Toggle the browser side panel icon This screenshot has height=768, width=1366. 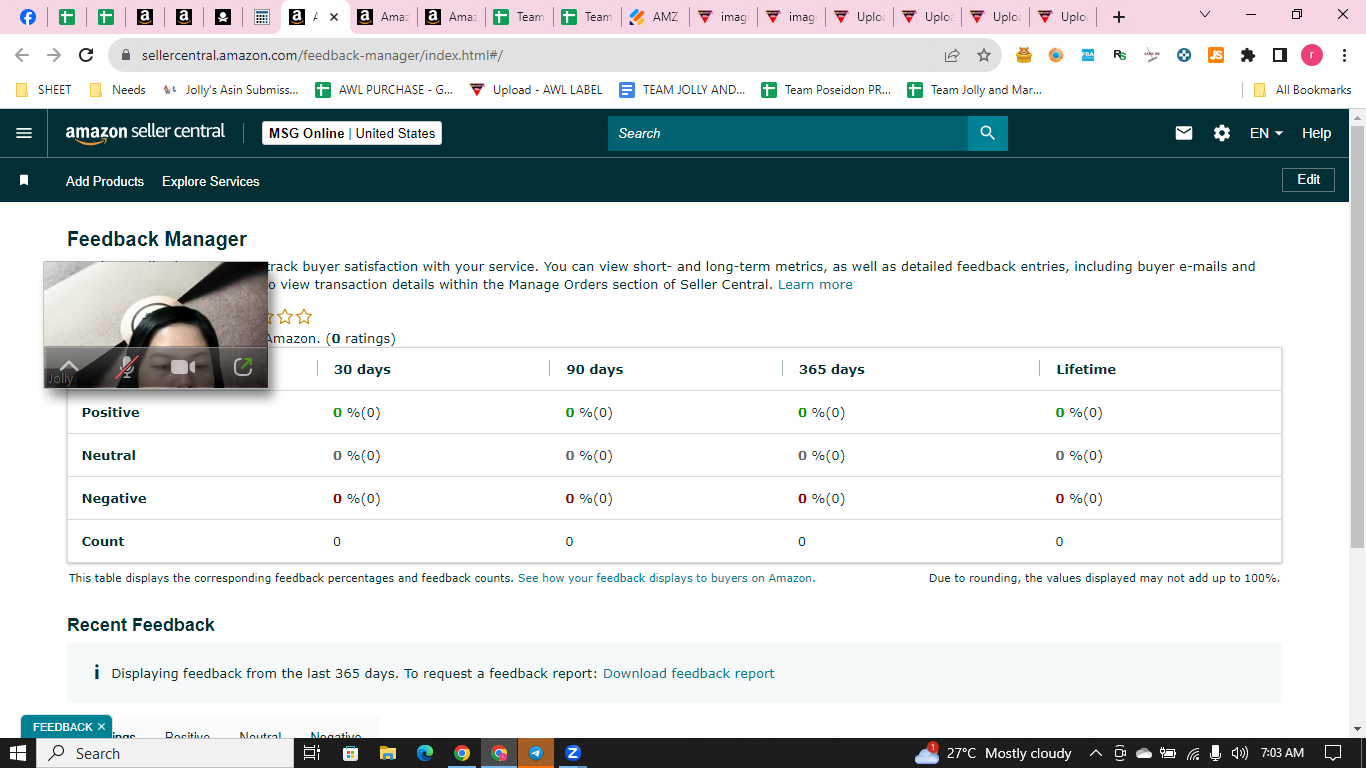point(1279,55)
